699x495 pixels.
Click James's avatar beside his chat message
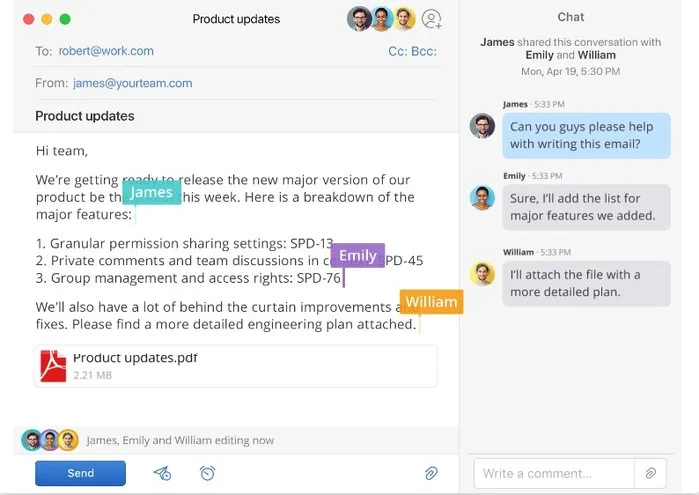[482, 125]
